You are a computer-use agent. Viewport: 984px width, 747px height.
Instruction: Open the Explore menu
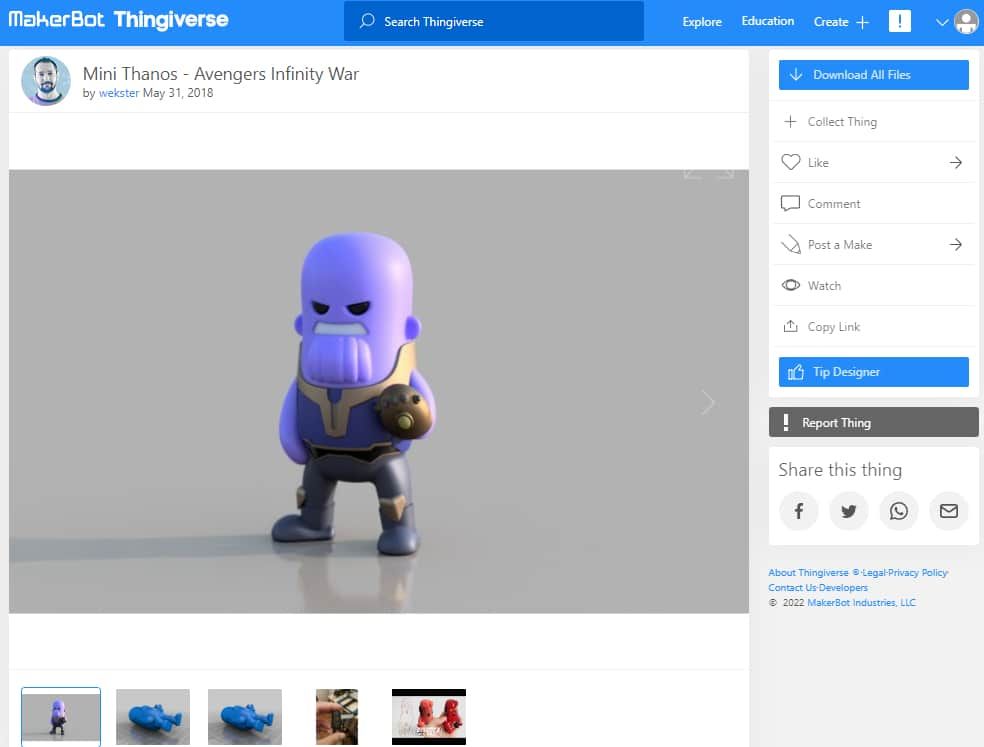(x=701, y=21)
